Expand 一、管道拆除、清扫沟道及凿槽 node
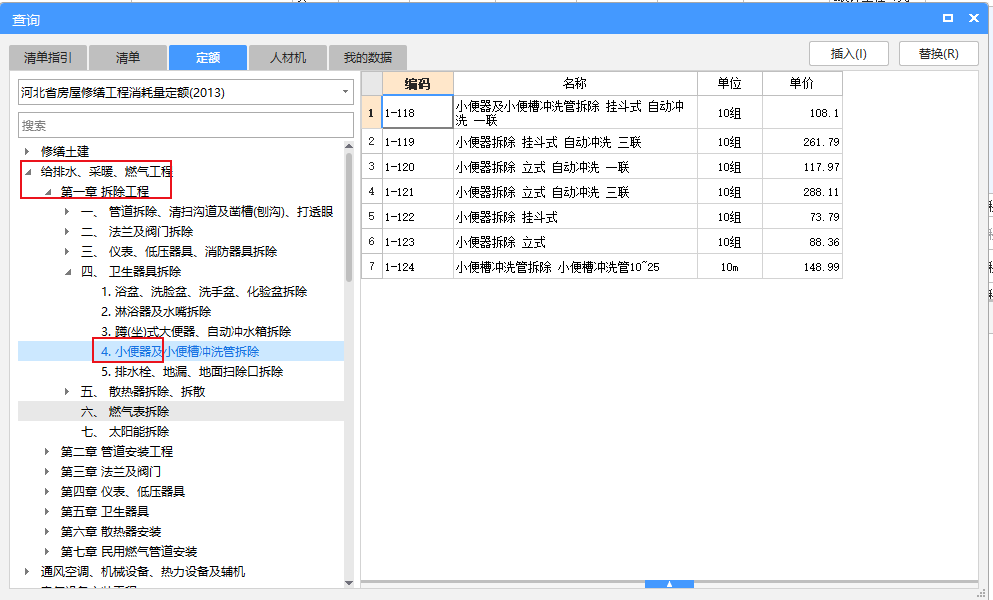 (x=67, y=212)
